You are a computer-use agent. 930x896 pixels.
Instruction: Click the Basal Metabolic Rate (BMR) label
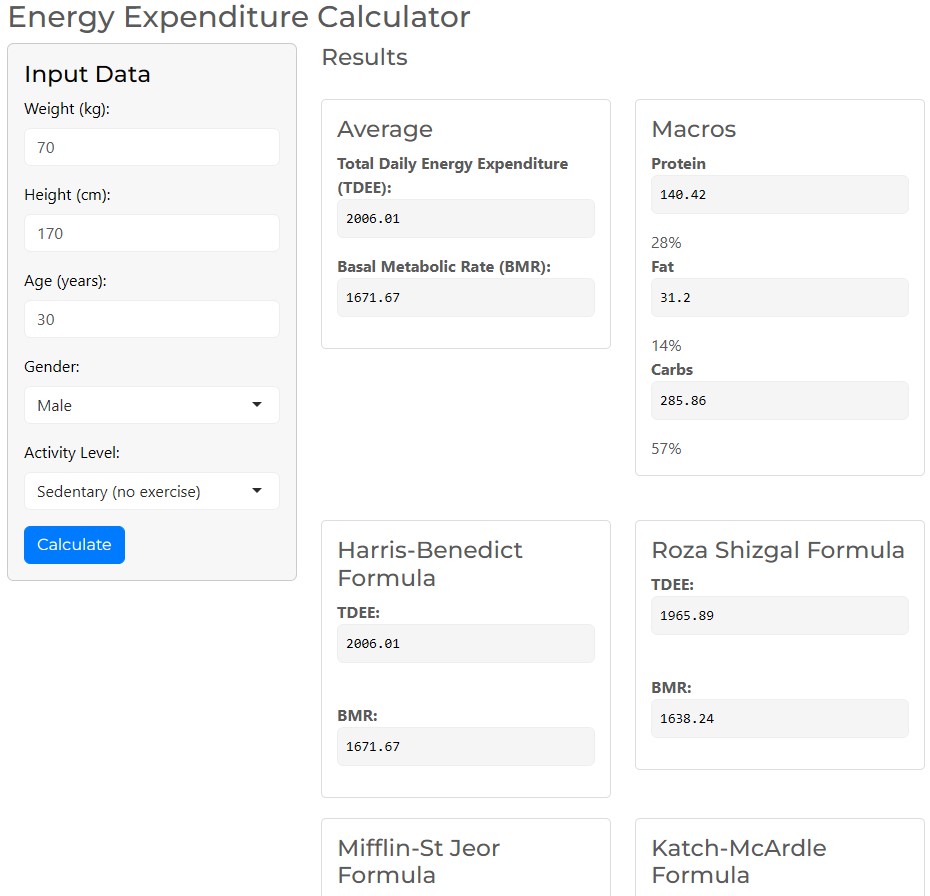coord(444,267)
